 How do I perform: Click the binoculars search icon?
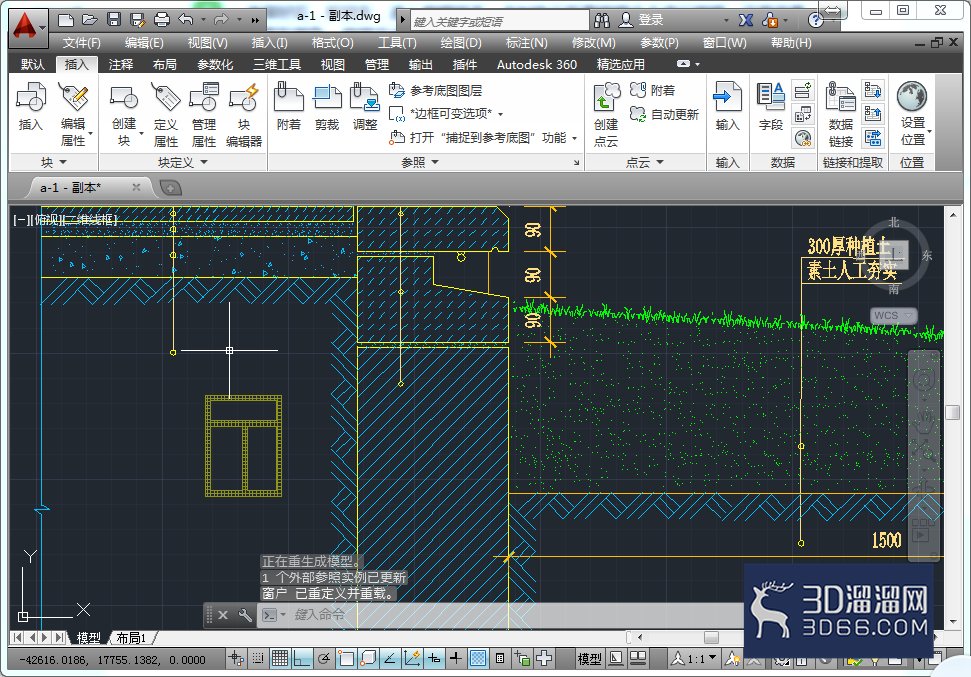point(601,20)
